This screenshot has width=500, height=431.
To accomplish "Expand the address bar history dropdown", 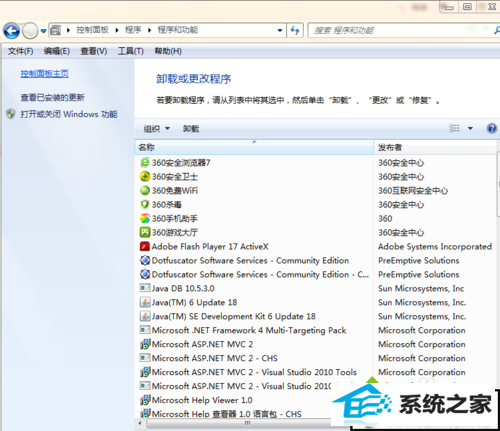I will tap(280, 30).
